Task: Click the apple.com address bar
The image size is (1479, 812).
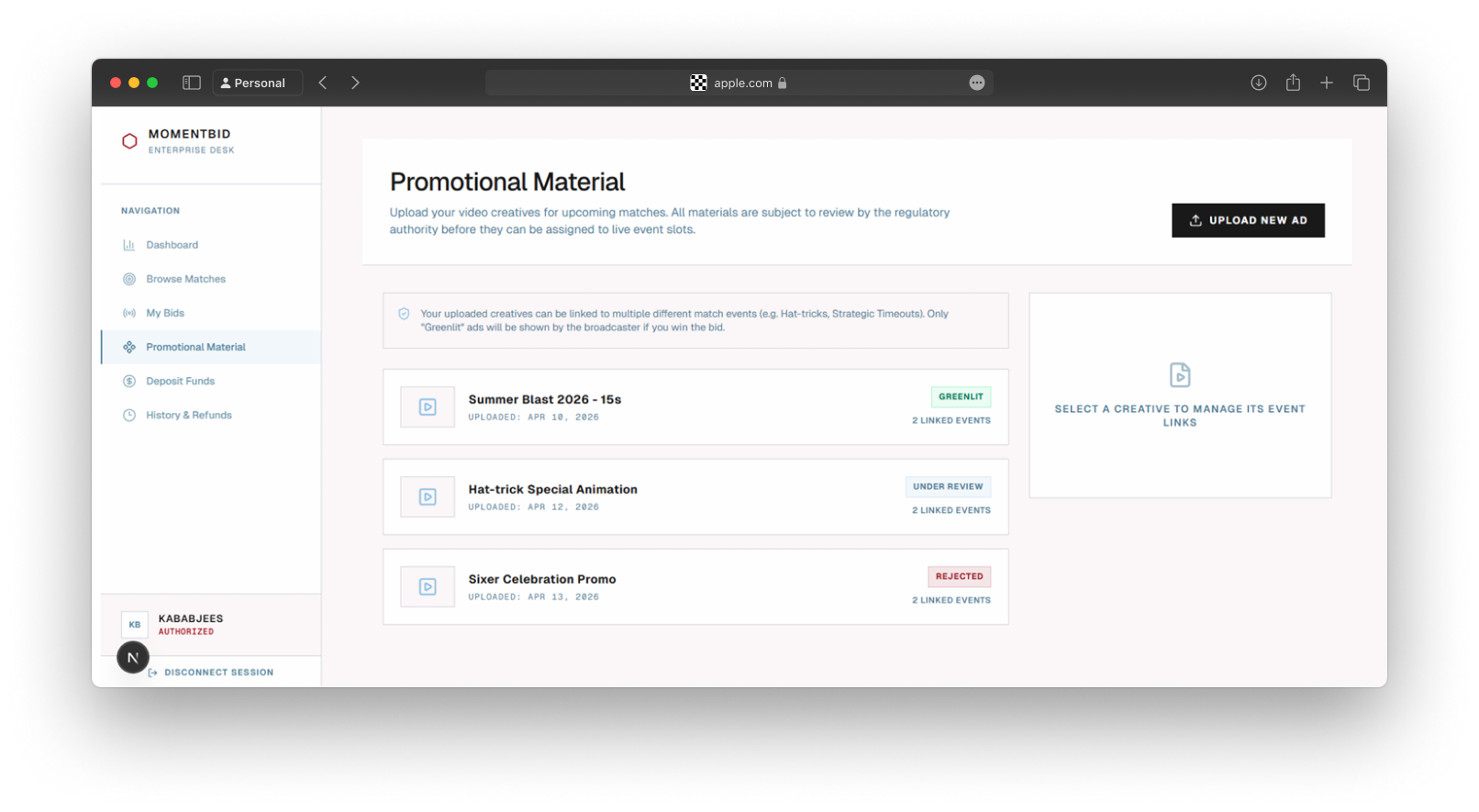Action: (x=739, y=83)
